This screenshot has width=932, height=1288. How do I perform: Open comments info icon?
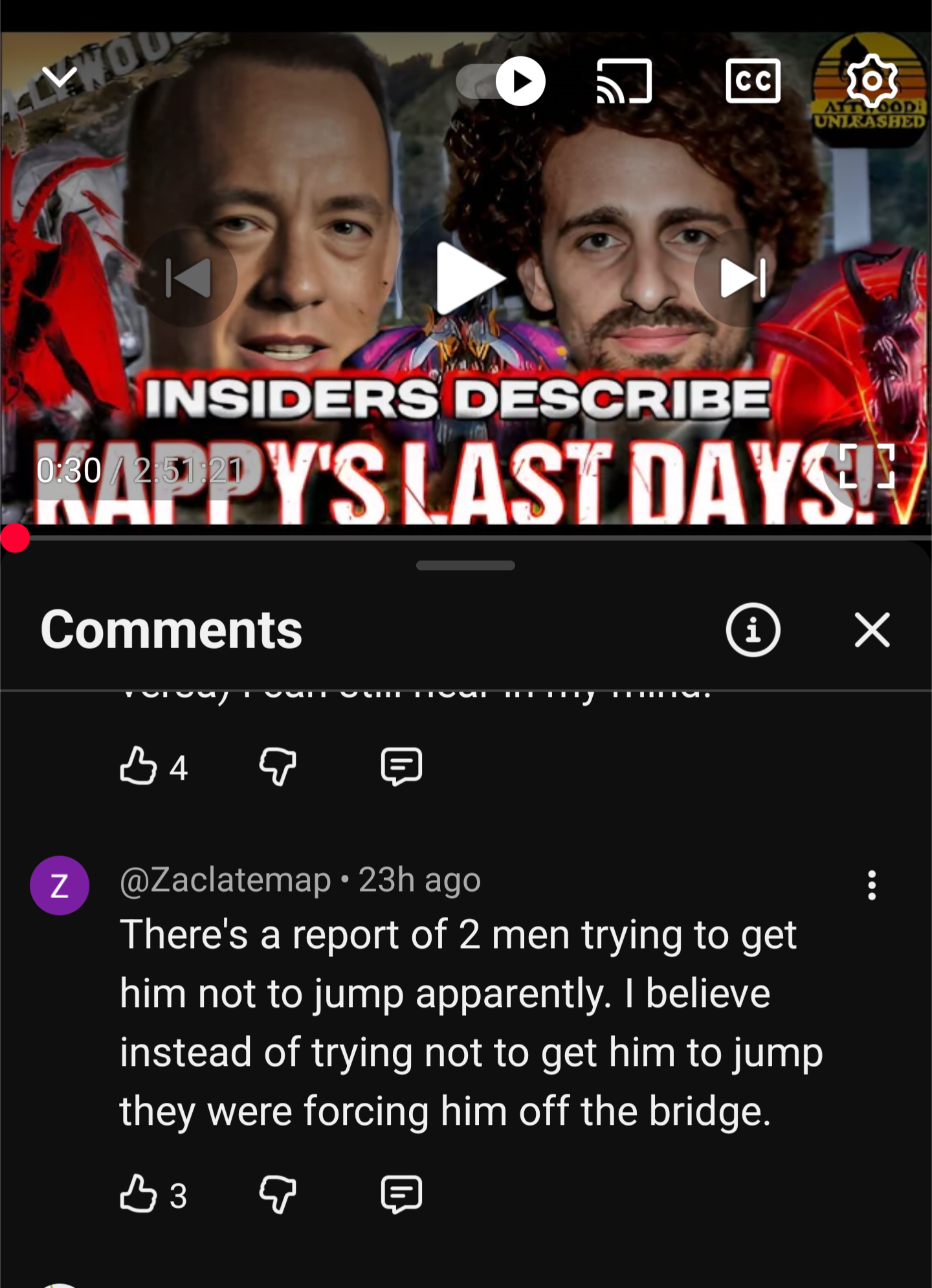[753, 630]
